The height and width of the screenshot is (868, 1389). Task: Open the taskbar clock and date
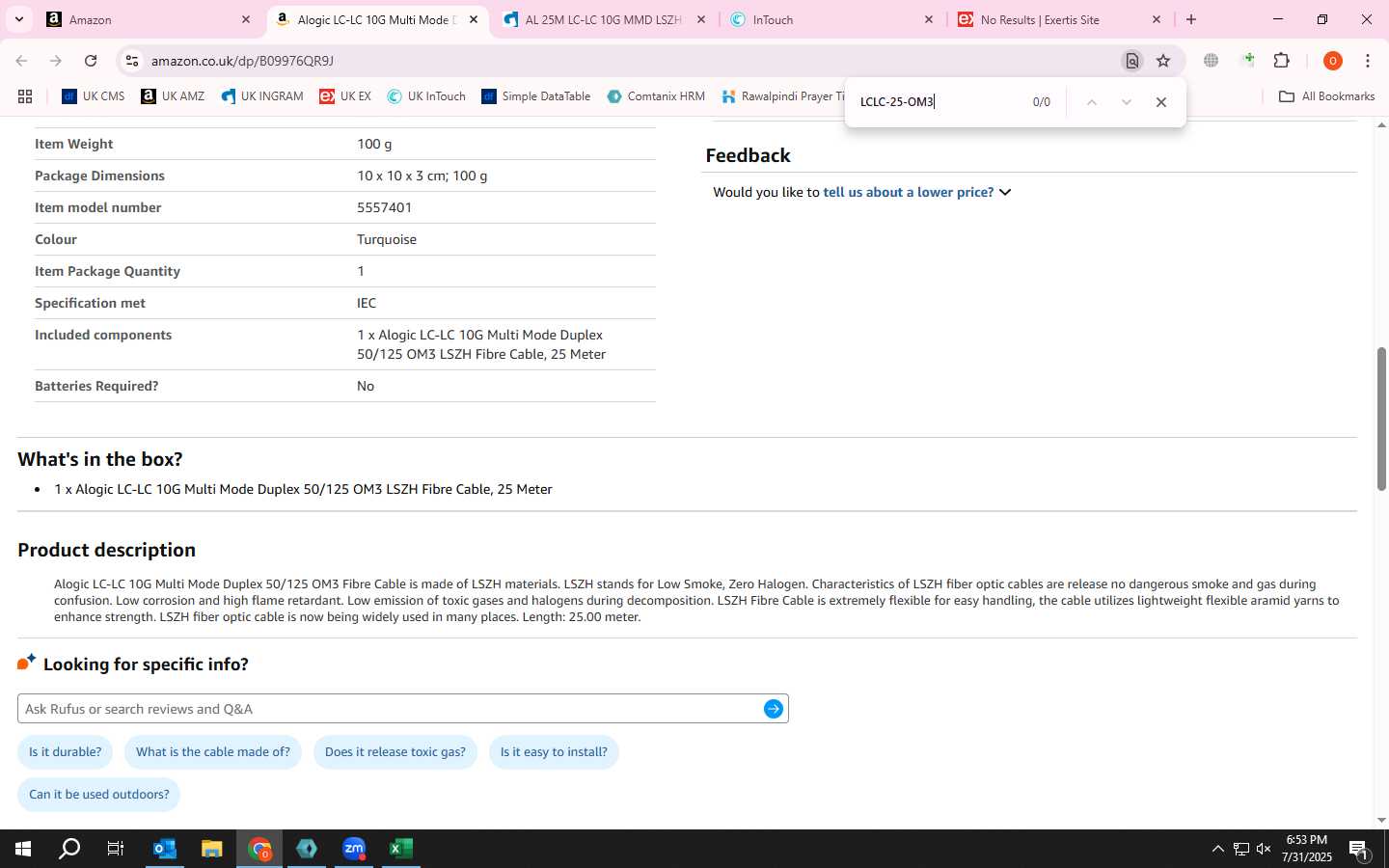[1307, 849]
